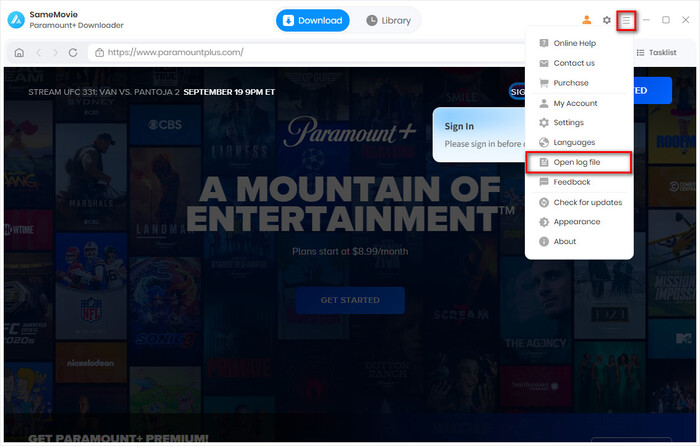Click the Sign In tooltip heading
The width and height of the screenshot is (700, 446).
pos(459,126)
